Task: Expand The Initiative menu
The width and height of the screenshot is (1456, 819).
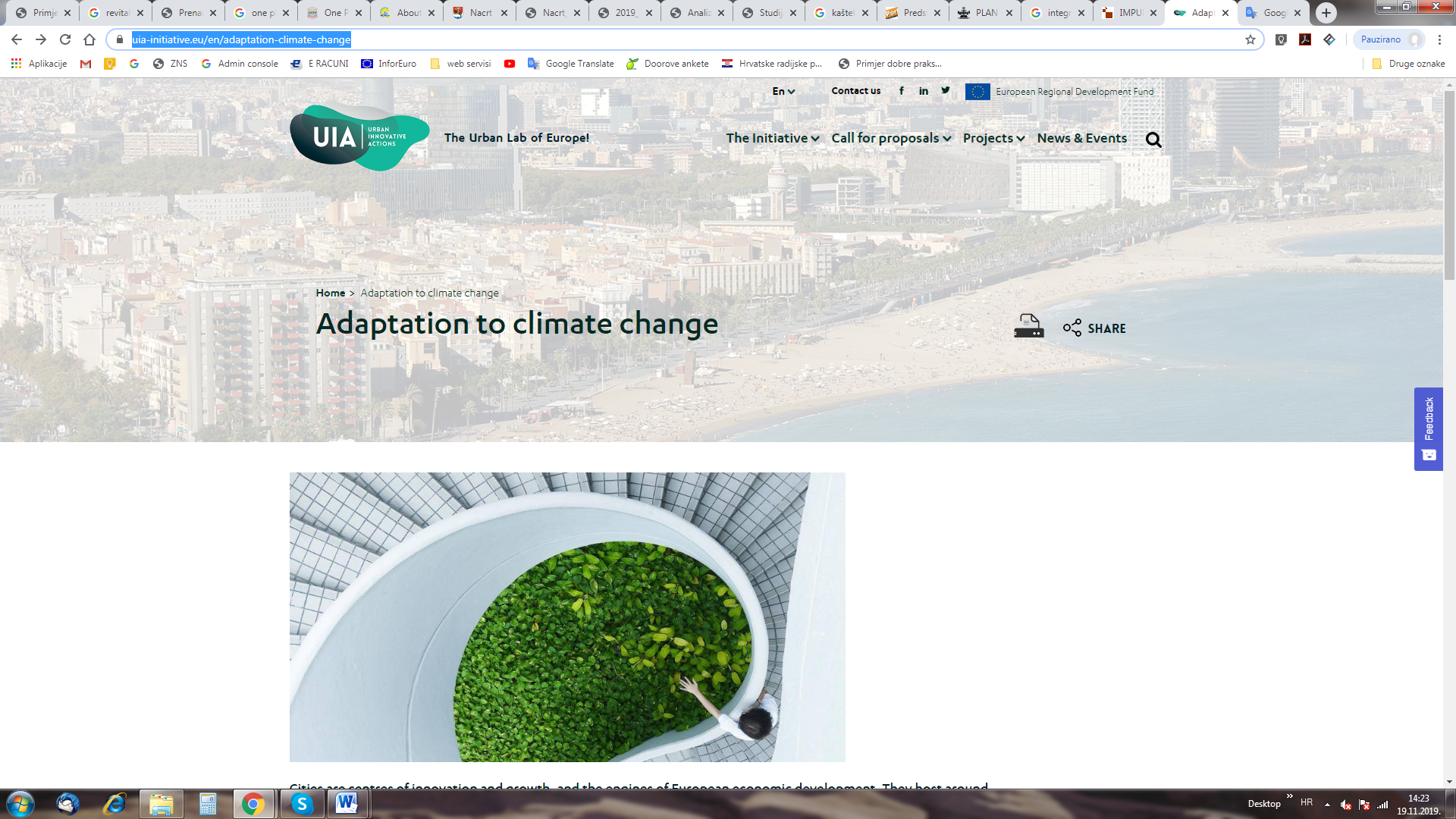Action: click(773, 138)
